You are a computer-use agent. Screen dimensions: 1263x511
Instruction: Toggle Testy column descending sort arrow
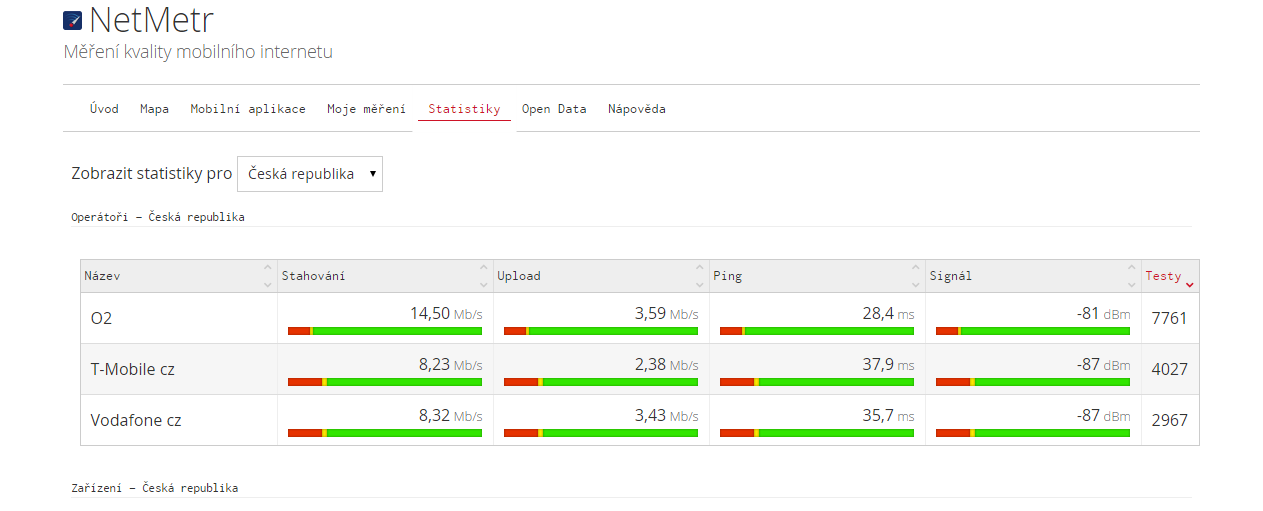pos(1189,284)
